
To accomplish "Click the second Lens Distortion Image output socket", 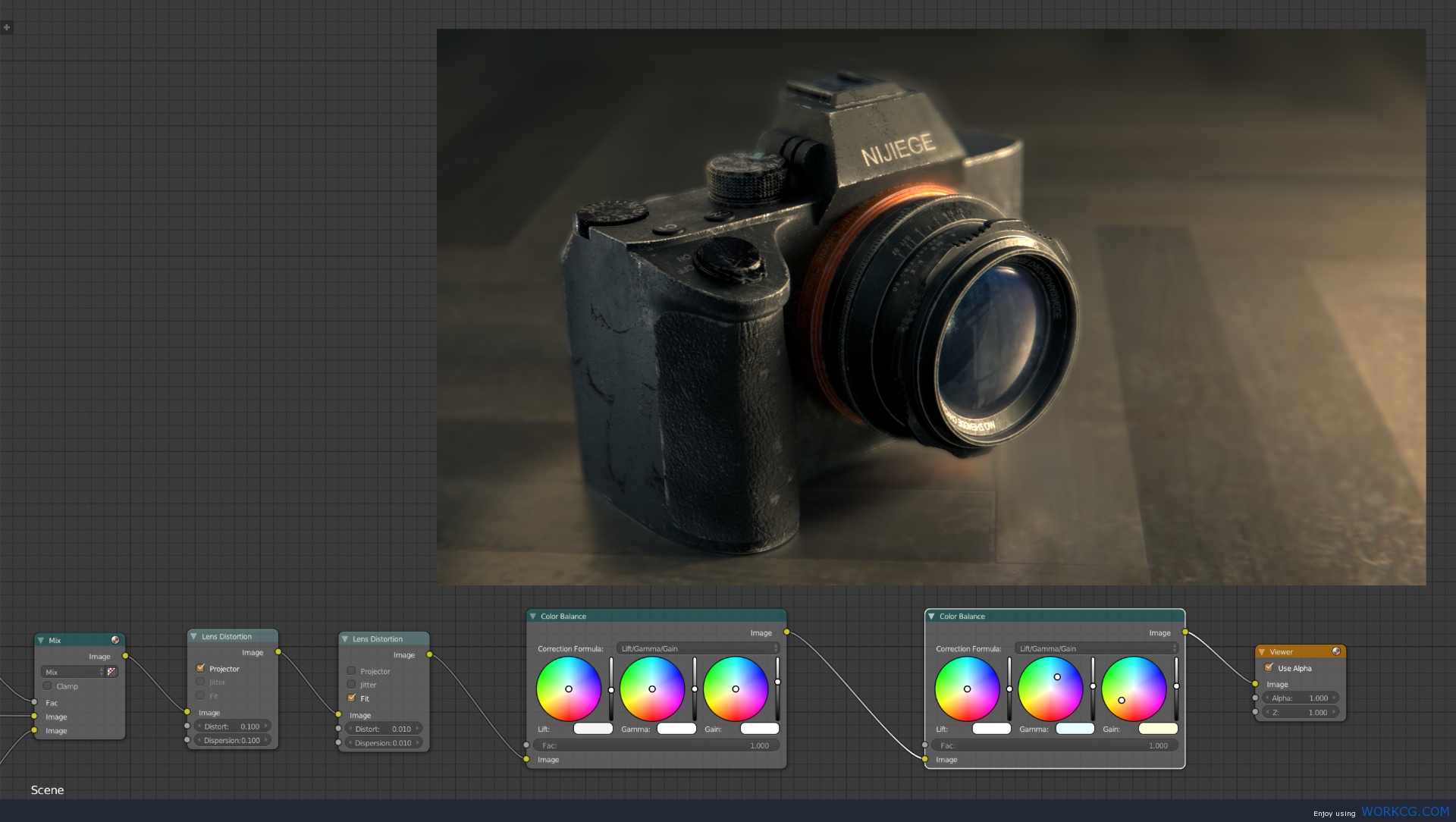I will pos(429,654).
